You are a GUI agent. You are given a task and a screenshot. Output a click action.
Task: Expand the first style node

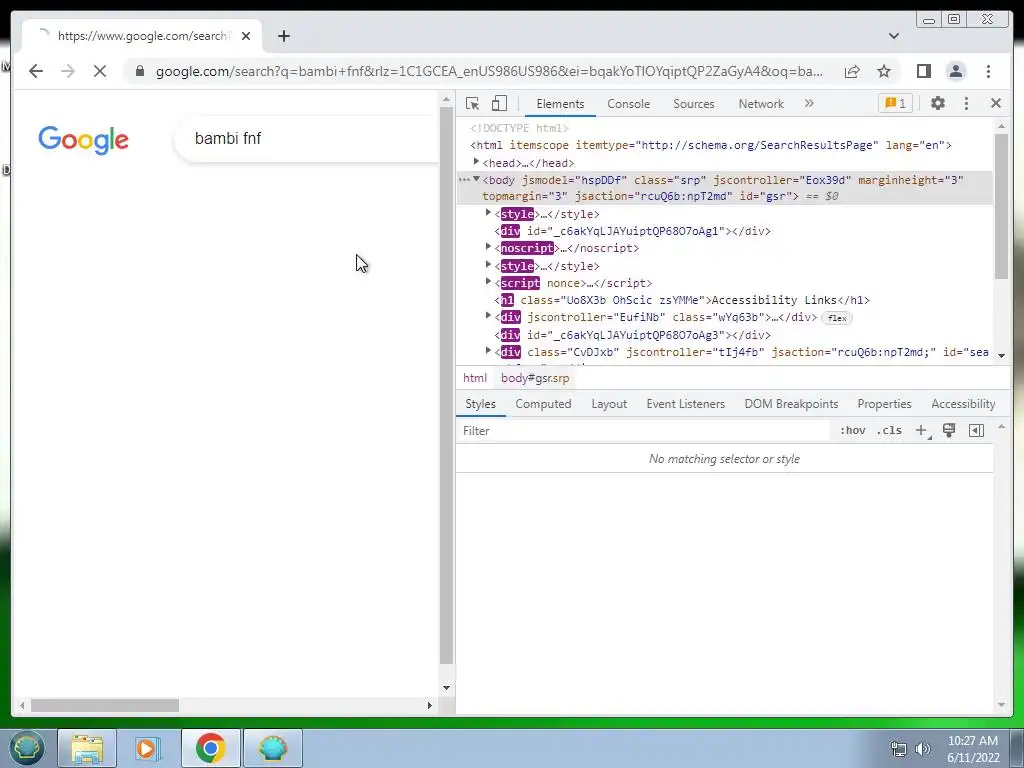(488, 213)
